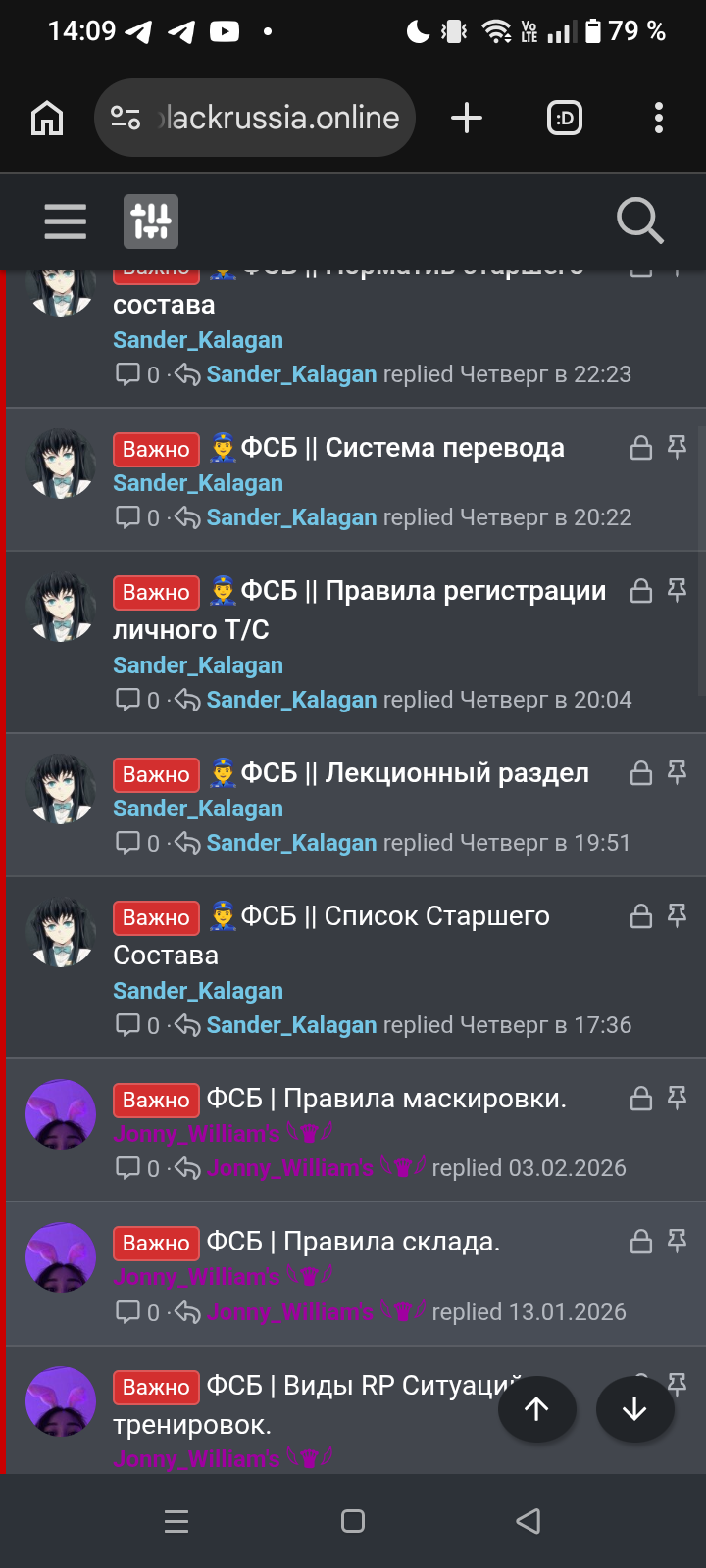Screen dimensions: 706x1568
Task: Edit the blackrussia.online address field
Action: tap(279, 119)
